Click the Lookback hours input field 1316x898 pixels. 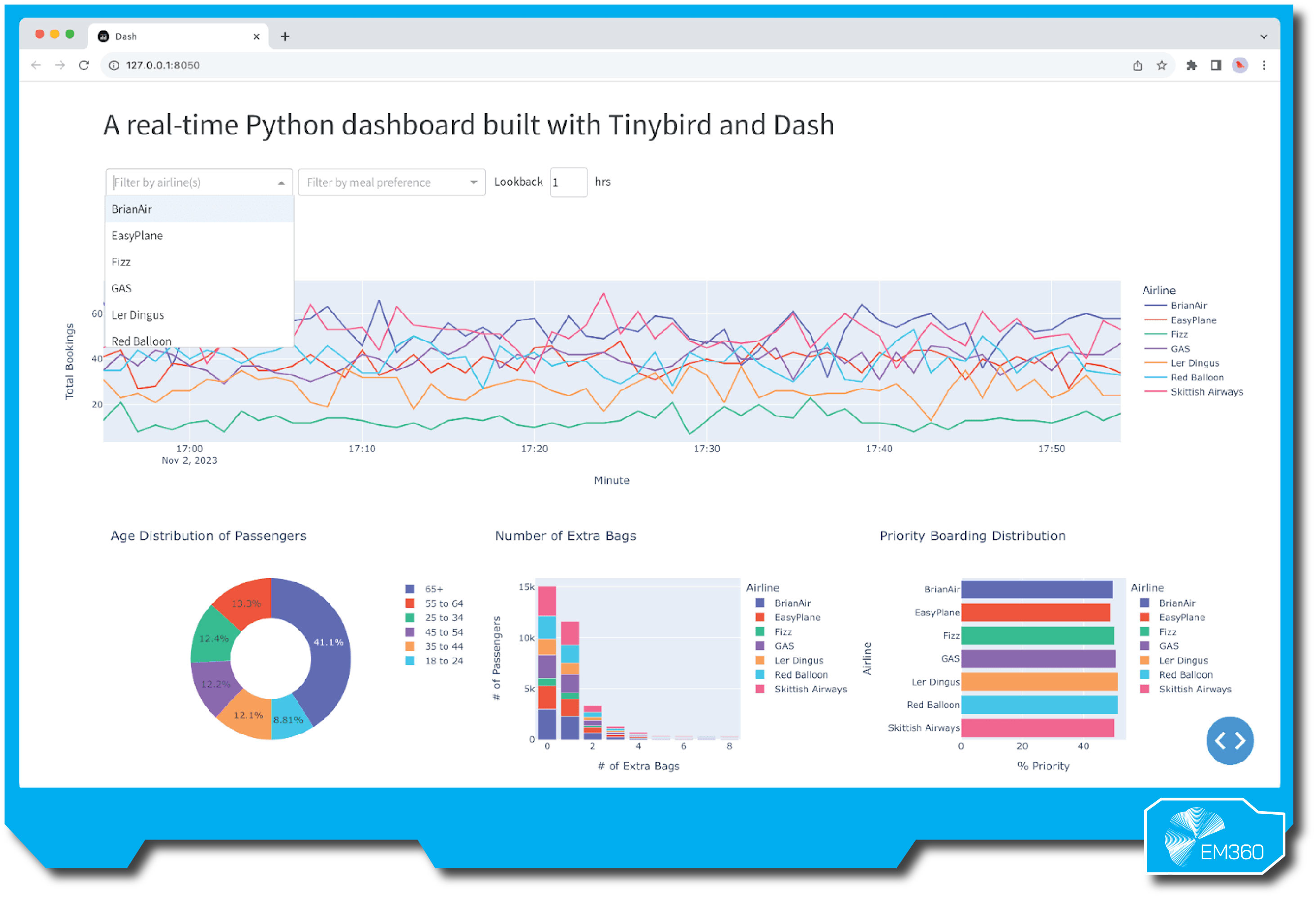pyautogui.click(x=568, y=182)
